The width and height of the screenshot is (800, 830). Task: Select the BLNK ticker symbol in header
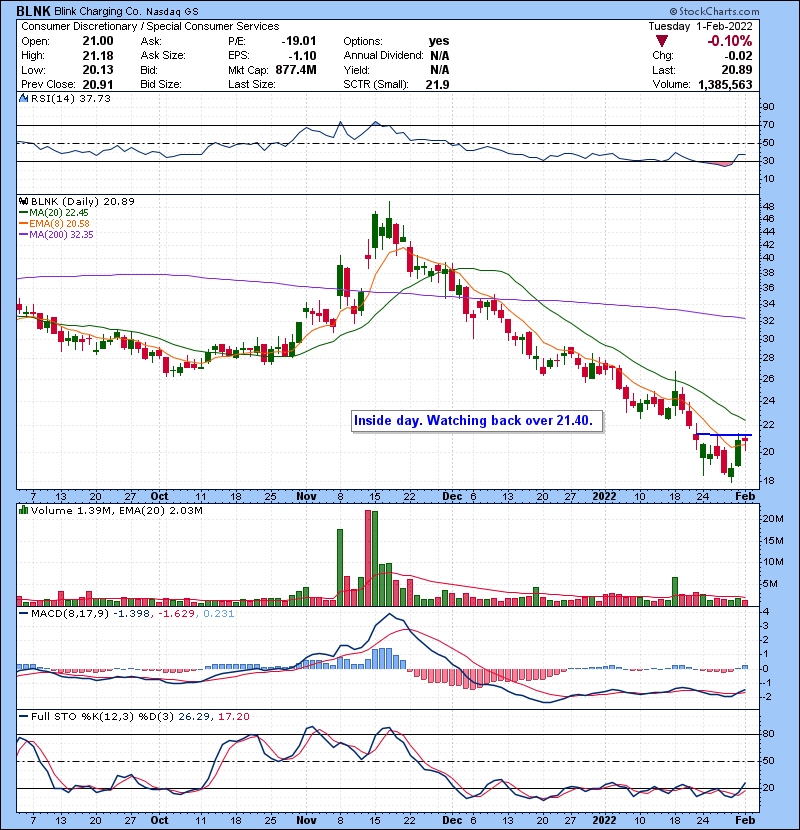pos(33,11)
